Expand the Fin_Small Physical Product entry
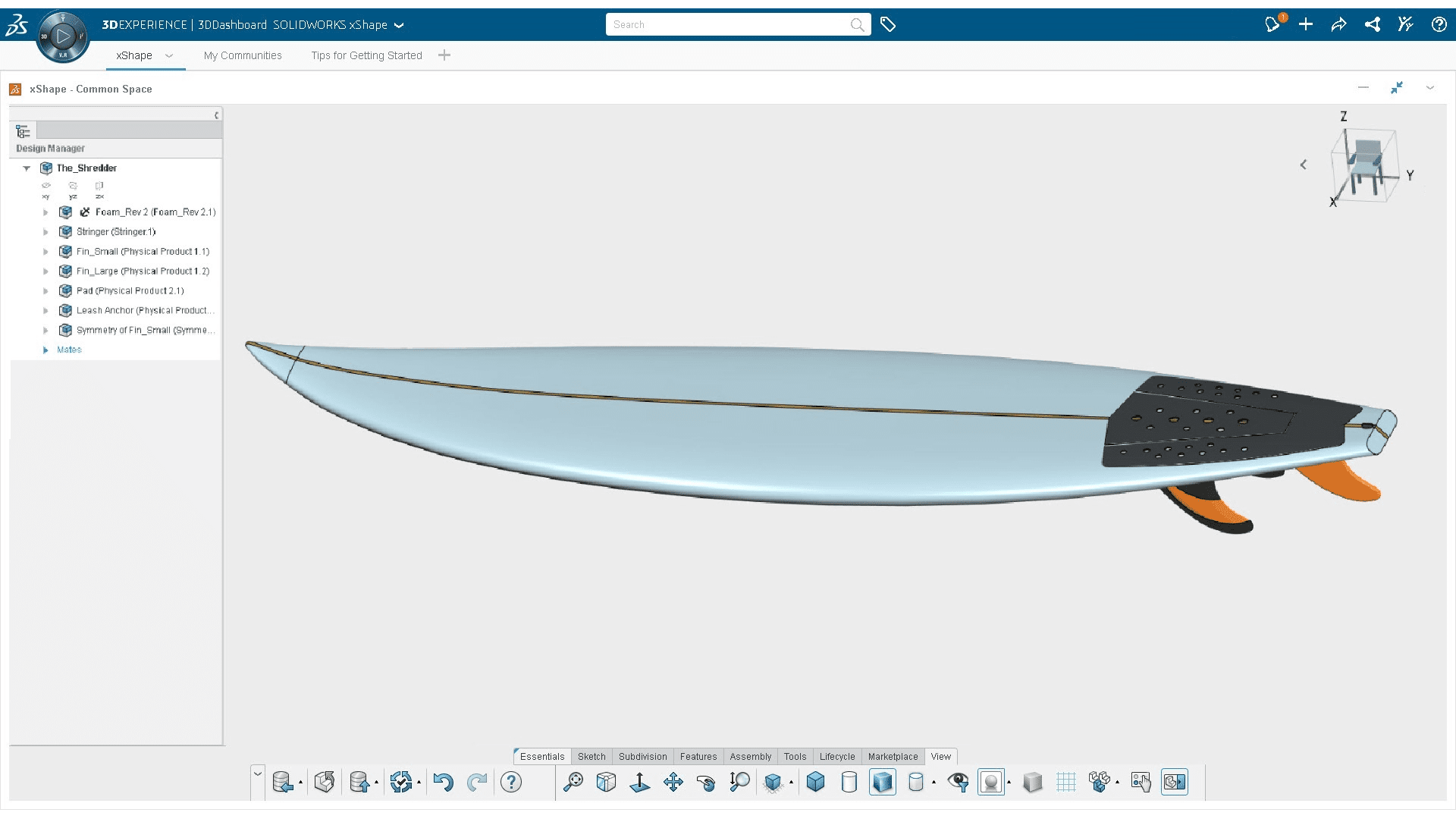Image resolution: width=1456 pixels, height=819 pixels. point(46,251)
